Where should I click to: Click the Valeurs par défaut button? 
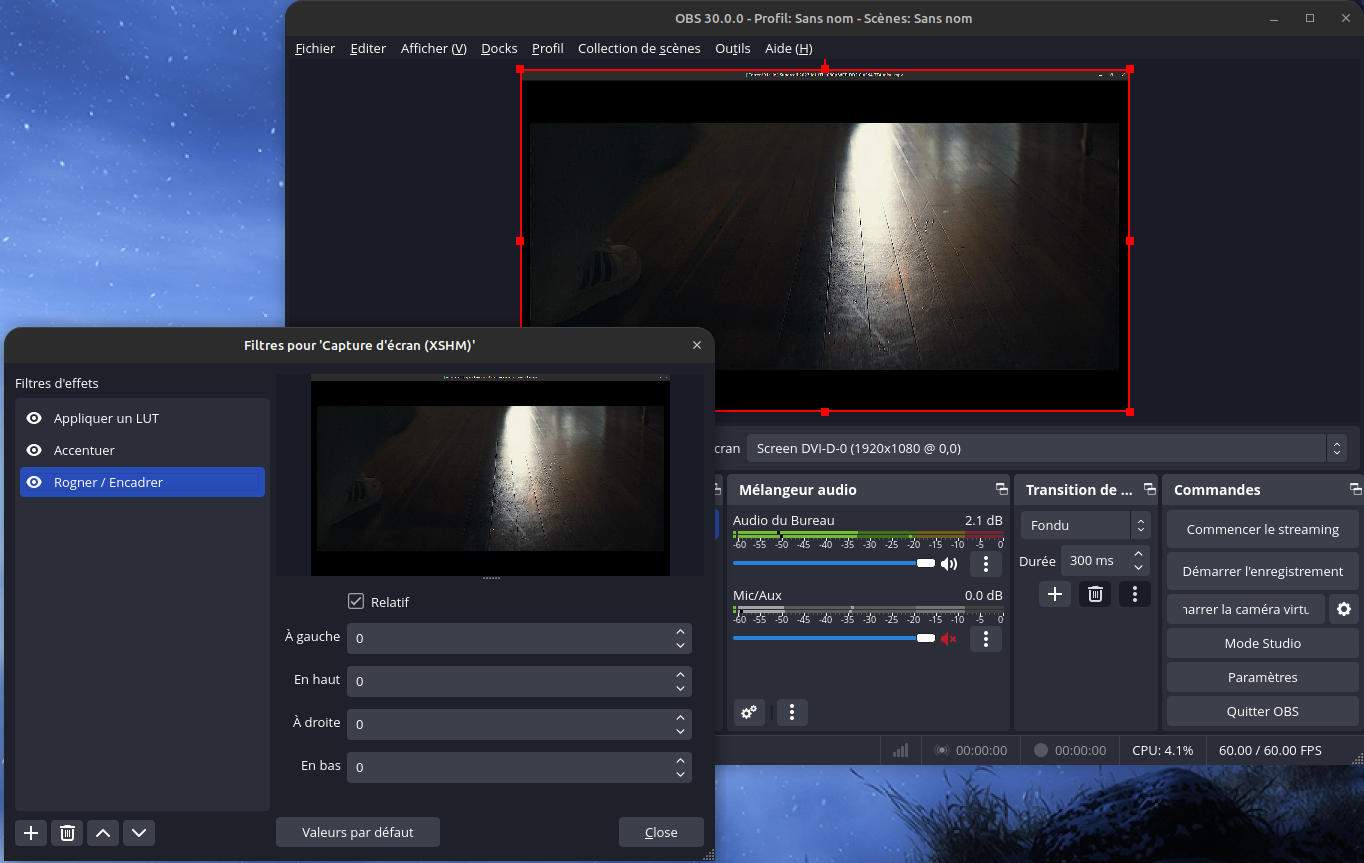click(x=358, y=832)
